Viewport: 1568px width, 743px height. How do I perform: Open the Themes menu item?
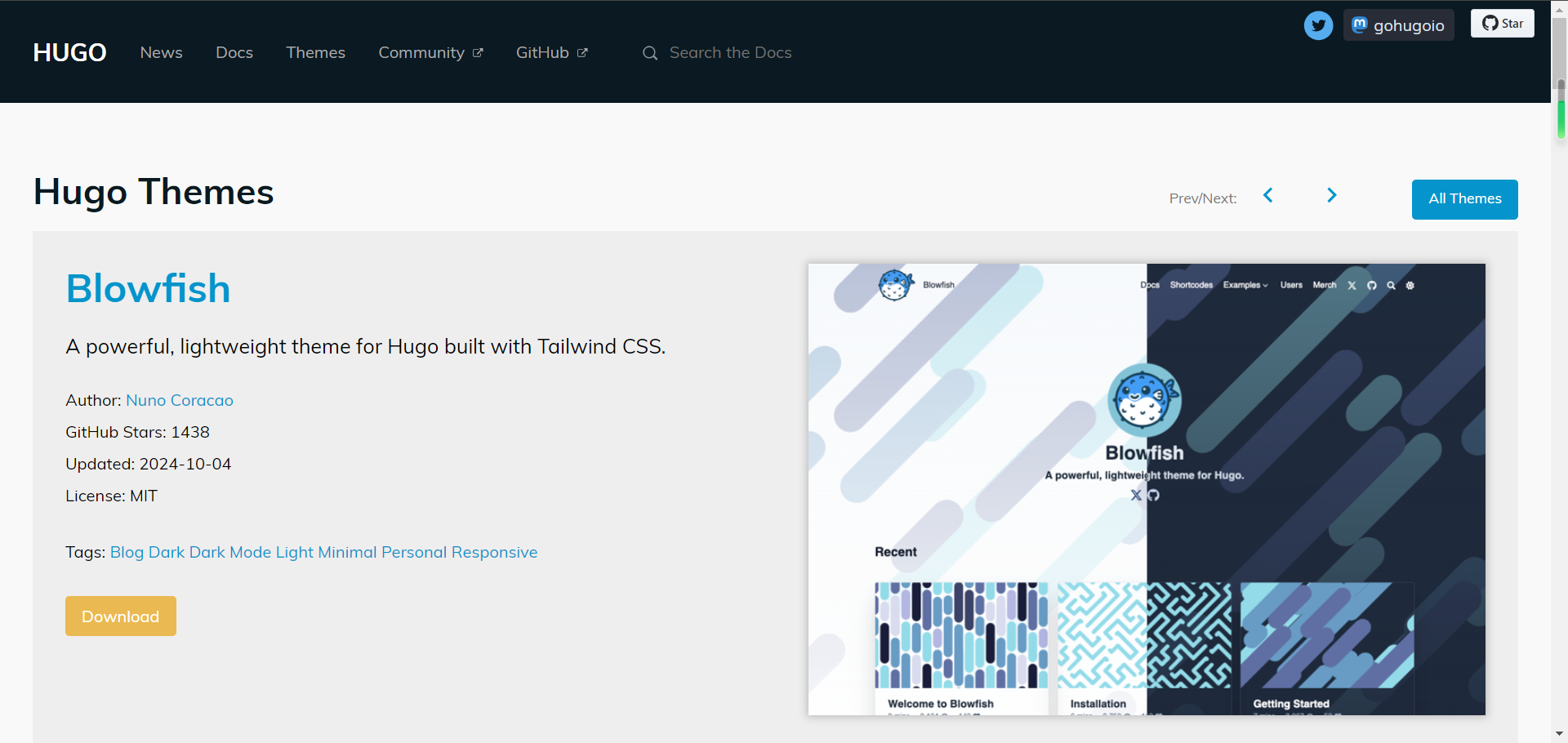tap(315, 52)
